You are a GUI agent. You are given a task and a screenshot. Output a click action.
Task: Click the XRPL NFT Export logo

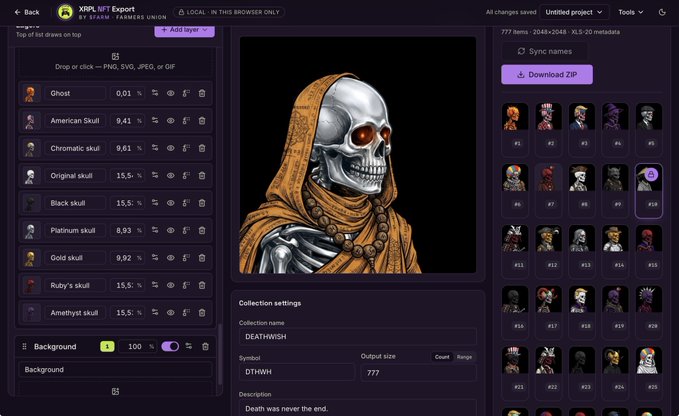[65, 12]
